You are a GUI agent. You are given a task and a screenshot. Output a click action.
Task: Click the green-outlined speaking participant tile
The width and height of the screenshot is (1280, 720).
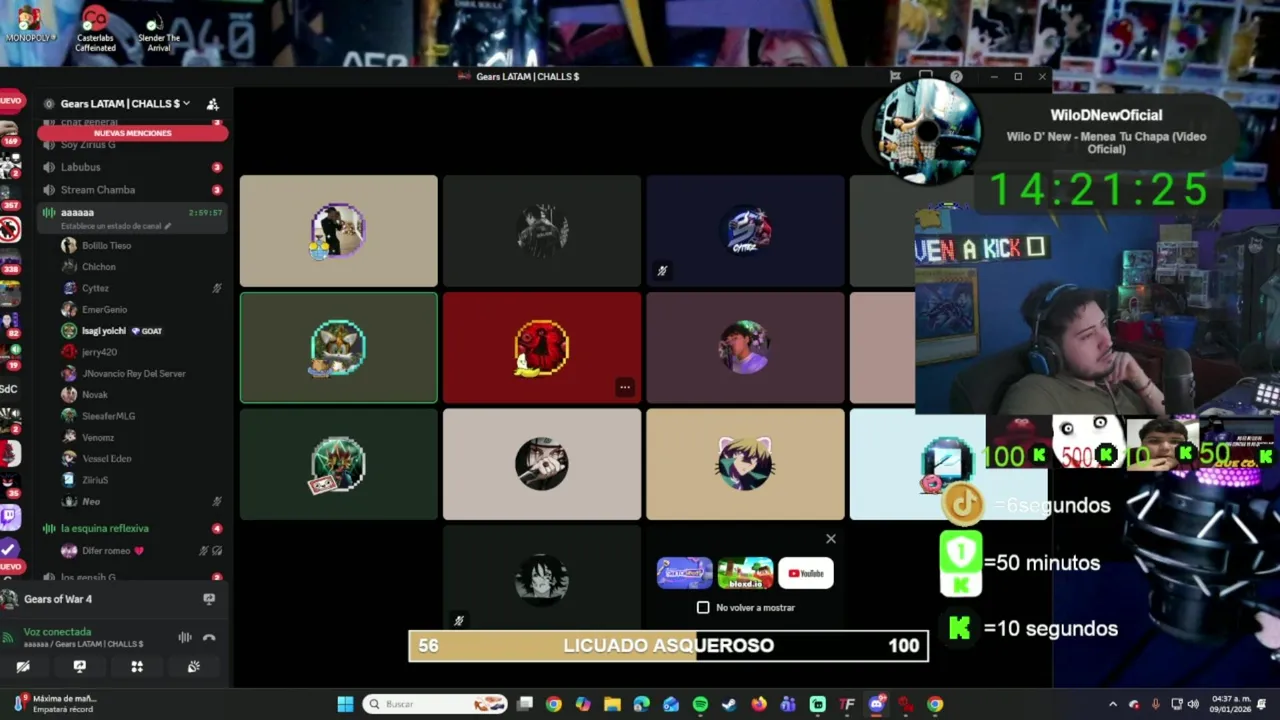coord(339,348)
